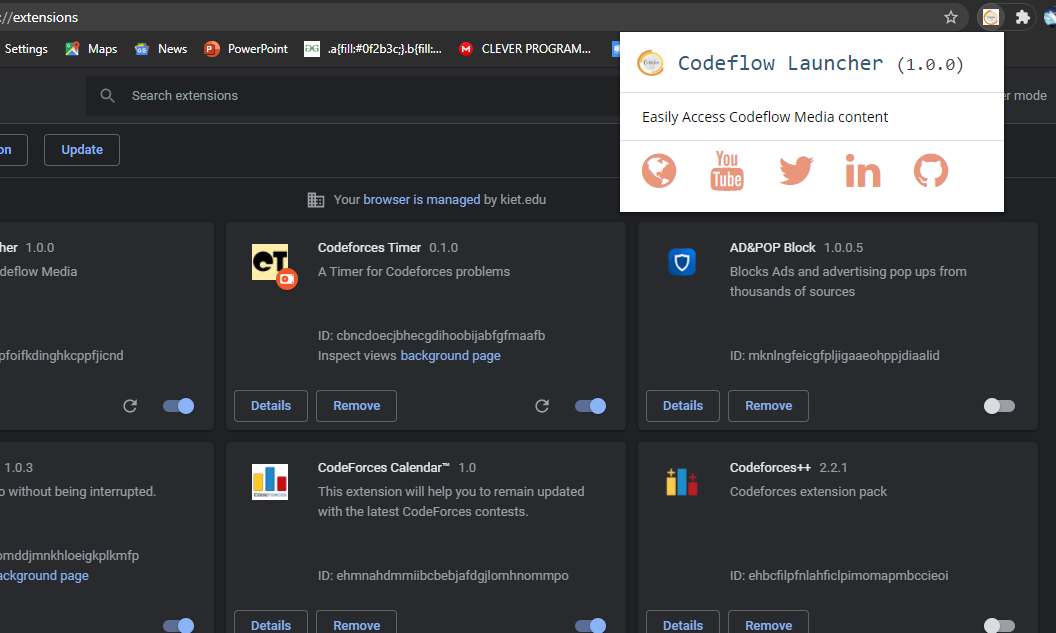Remove the CodeForces Calendar extension
1056x633 pixels.
[356, 623]
